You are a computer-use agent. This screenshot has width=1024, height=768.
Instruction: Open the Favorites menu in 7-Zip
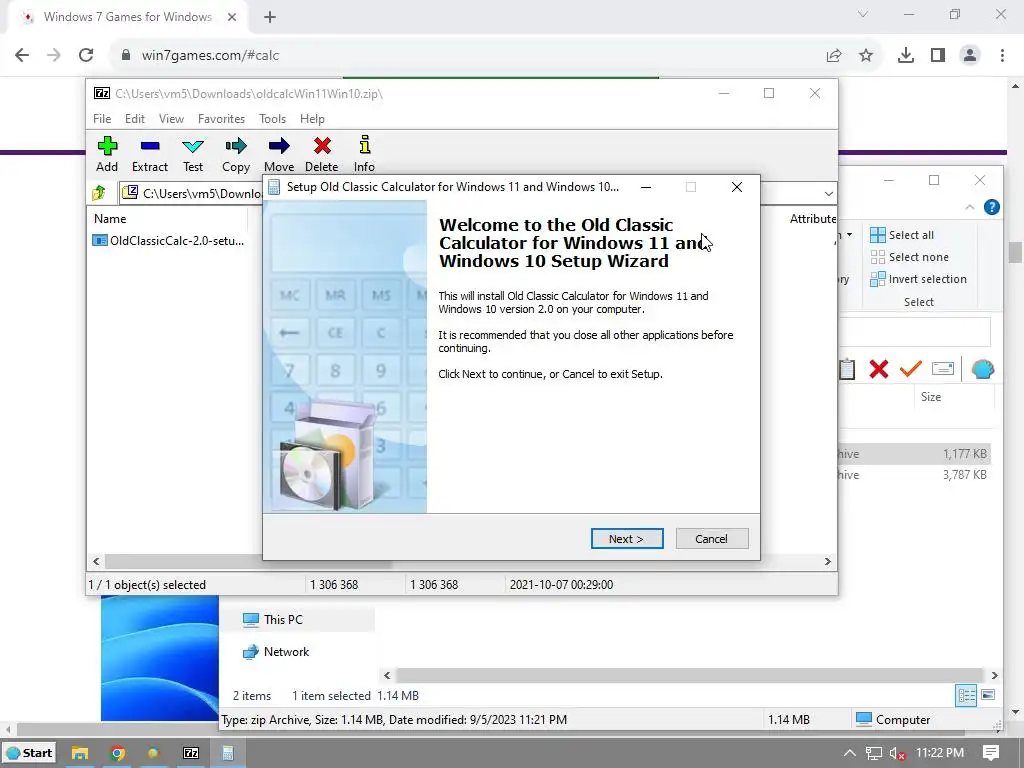(x=221, y=119)
